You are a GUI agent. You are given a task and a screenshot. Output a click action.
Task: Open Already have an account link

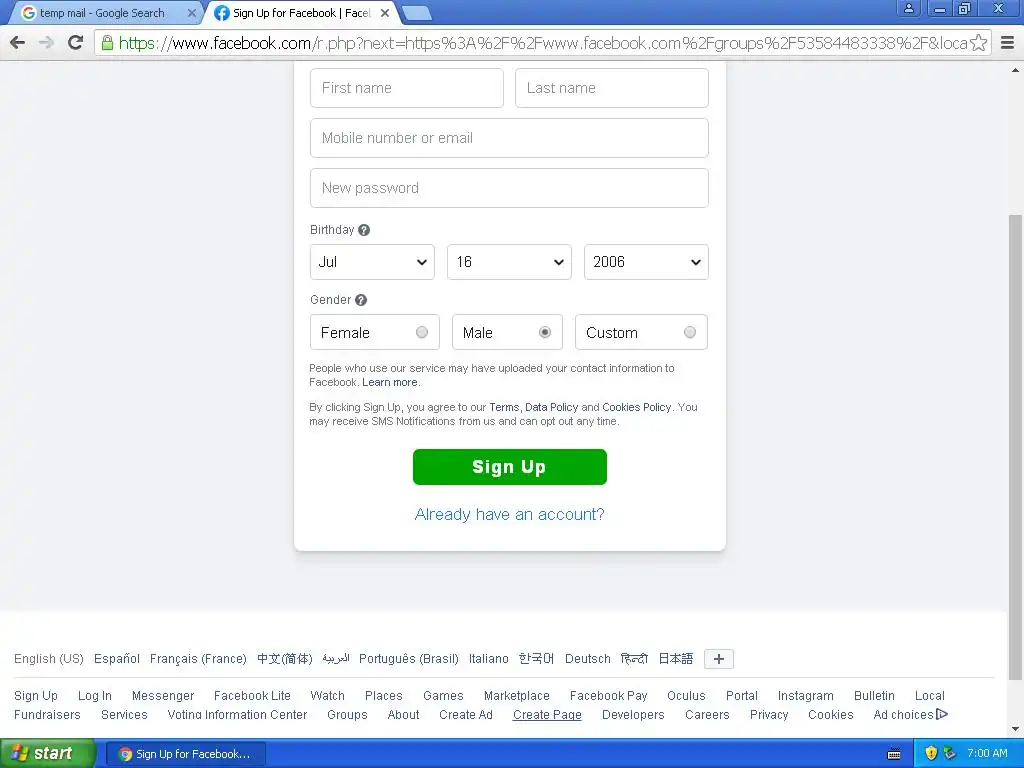[509, 515]
